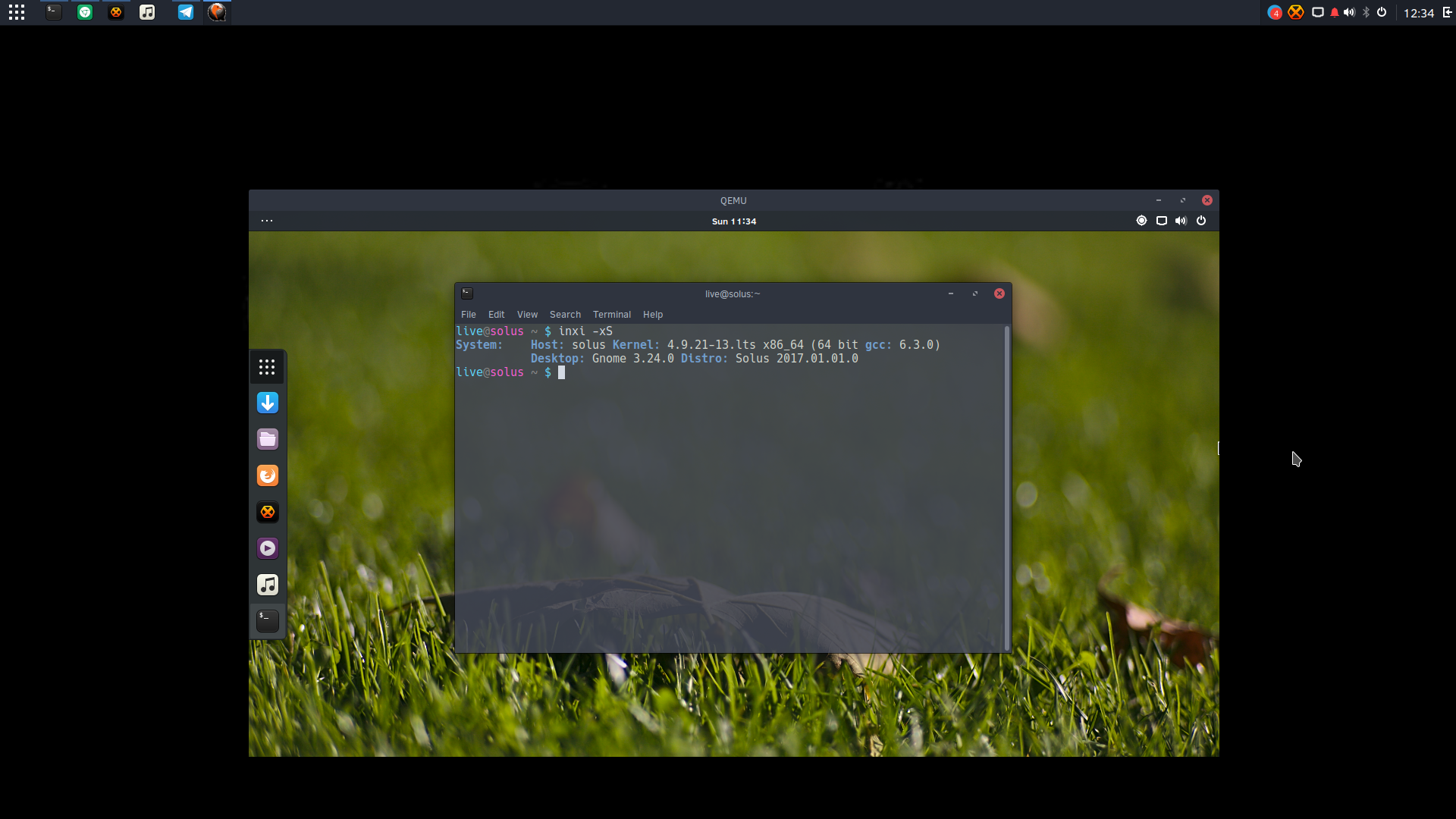Open the terminal launcher in the top panel
1456x819 pixels.
point(53,12)
